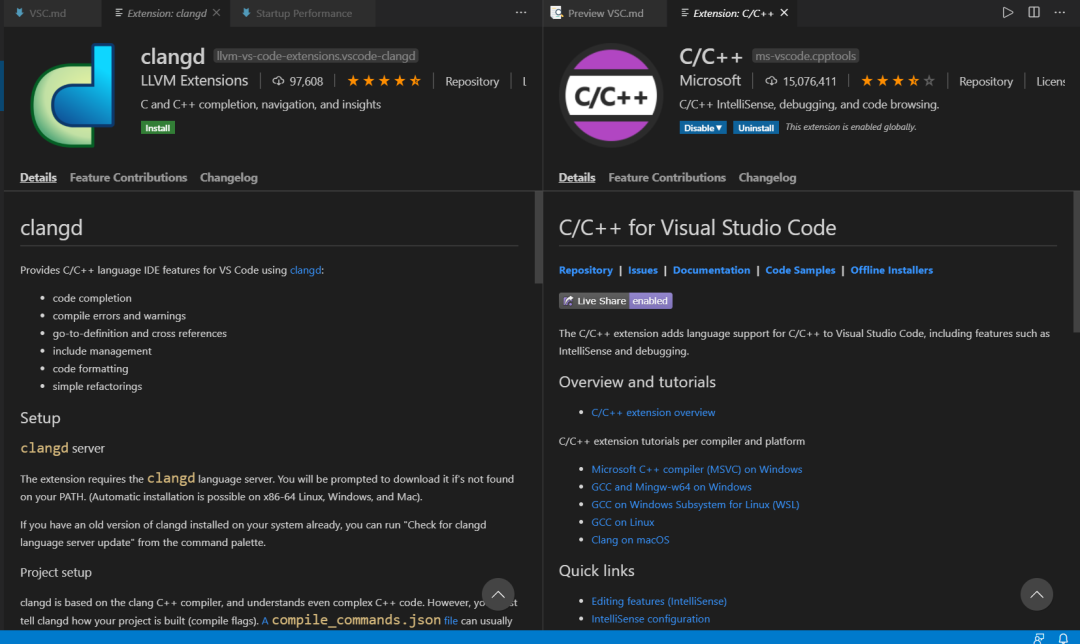1080x644 pixels.
Task: Open Microsoft C++ compiler (MSVC) on Windows link
Action: (696, 469)
